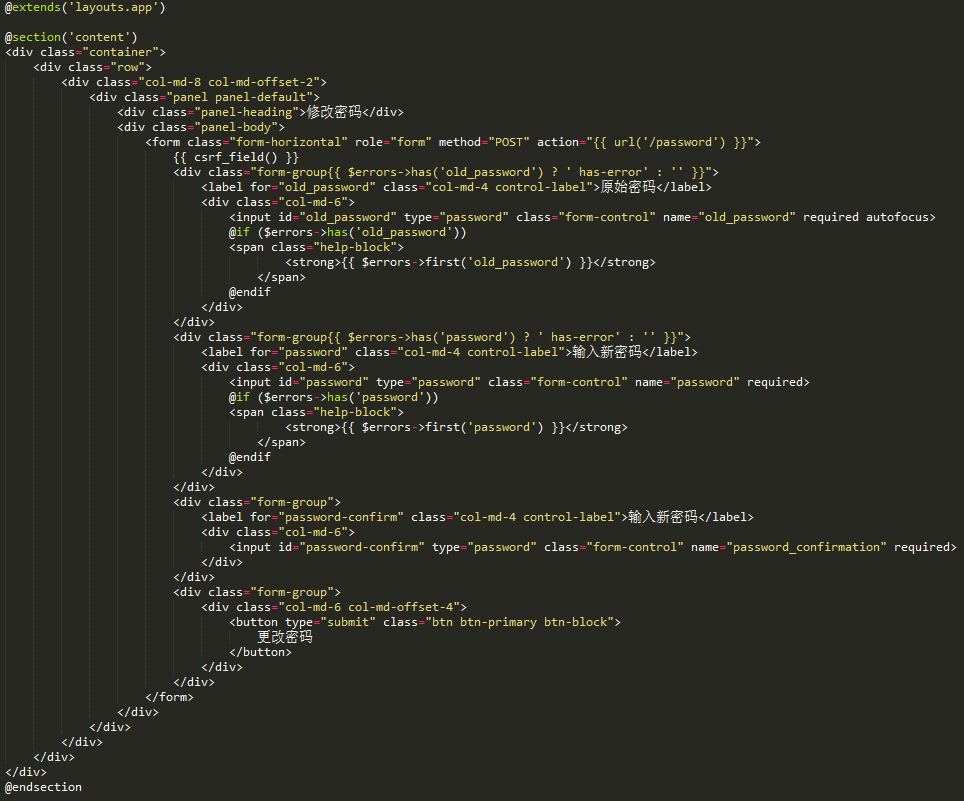The width and height of the screenshot is (964, 801).
Task: Click the "submit" type value
Action: coord(348,622)
